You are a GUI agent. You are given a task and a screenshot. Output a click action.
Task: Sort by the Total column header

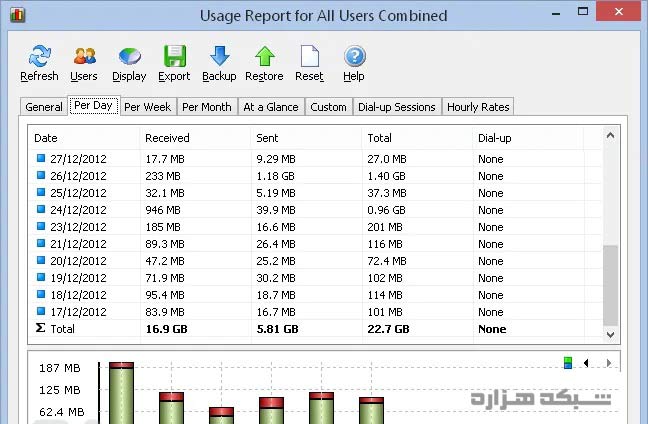coord(417,138)
